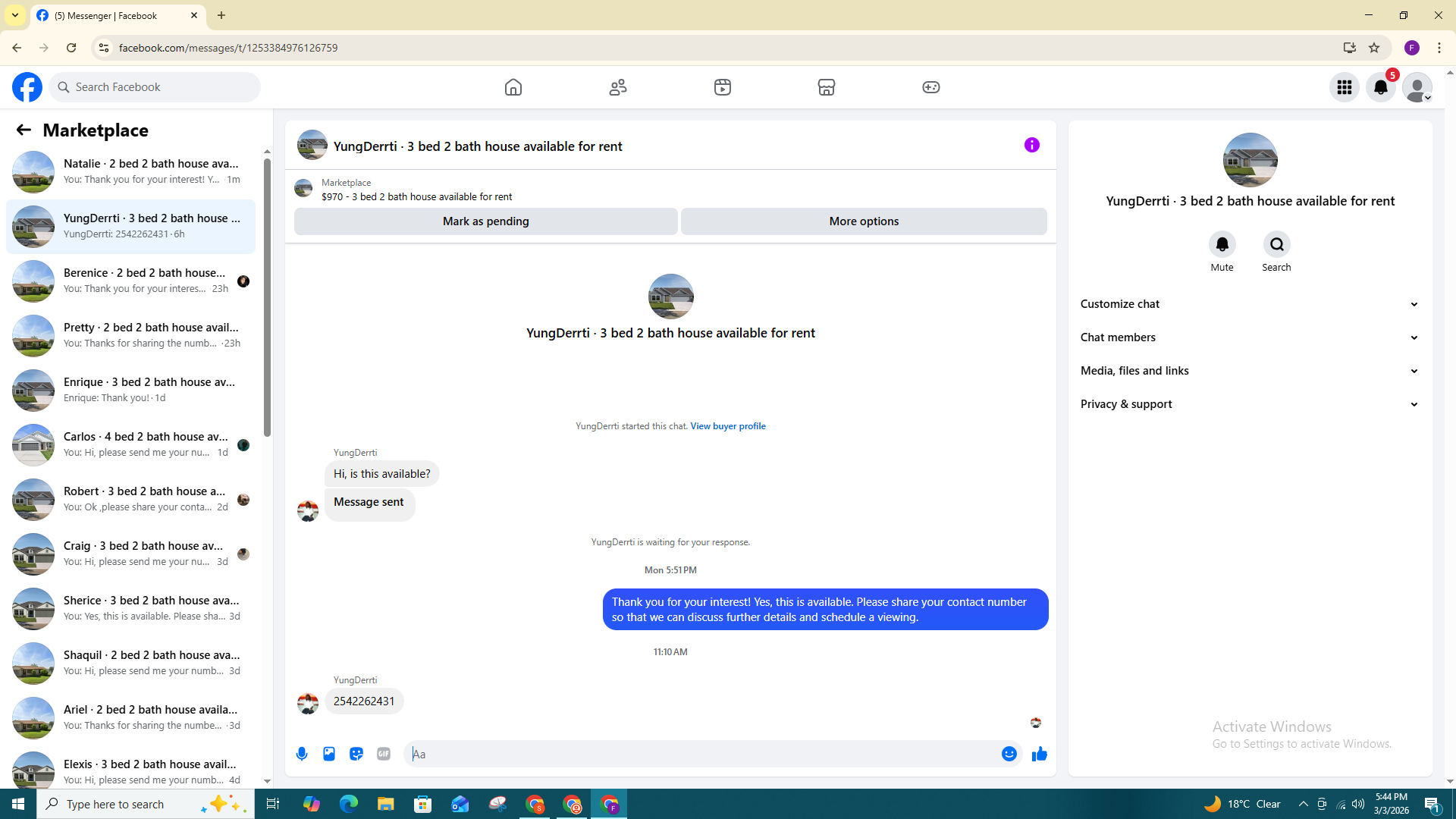
Task: Expand Customize chat section
Action: tap(1249, 304)
